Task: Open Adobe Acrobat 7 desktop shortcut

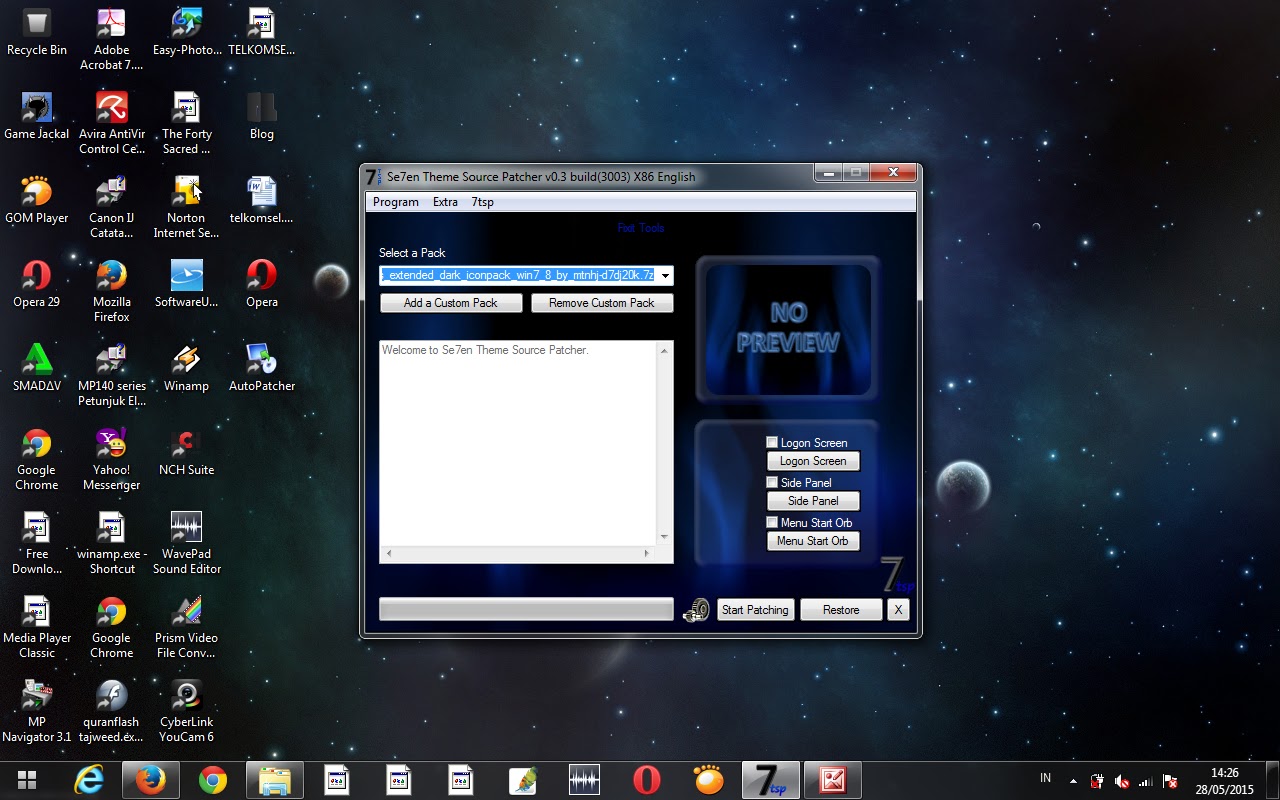Action: tap(111, 39)
